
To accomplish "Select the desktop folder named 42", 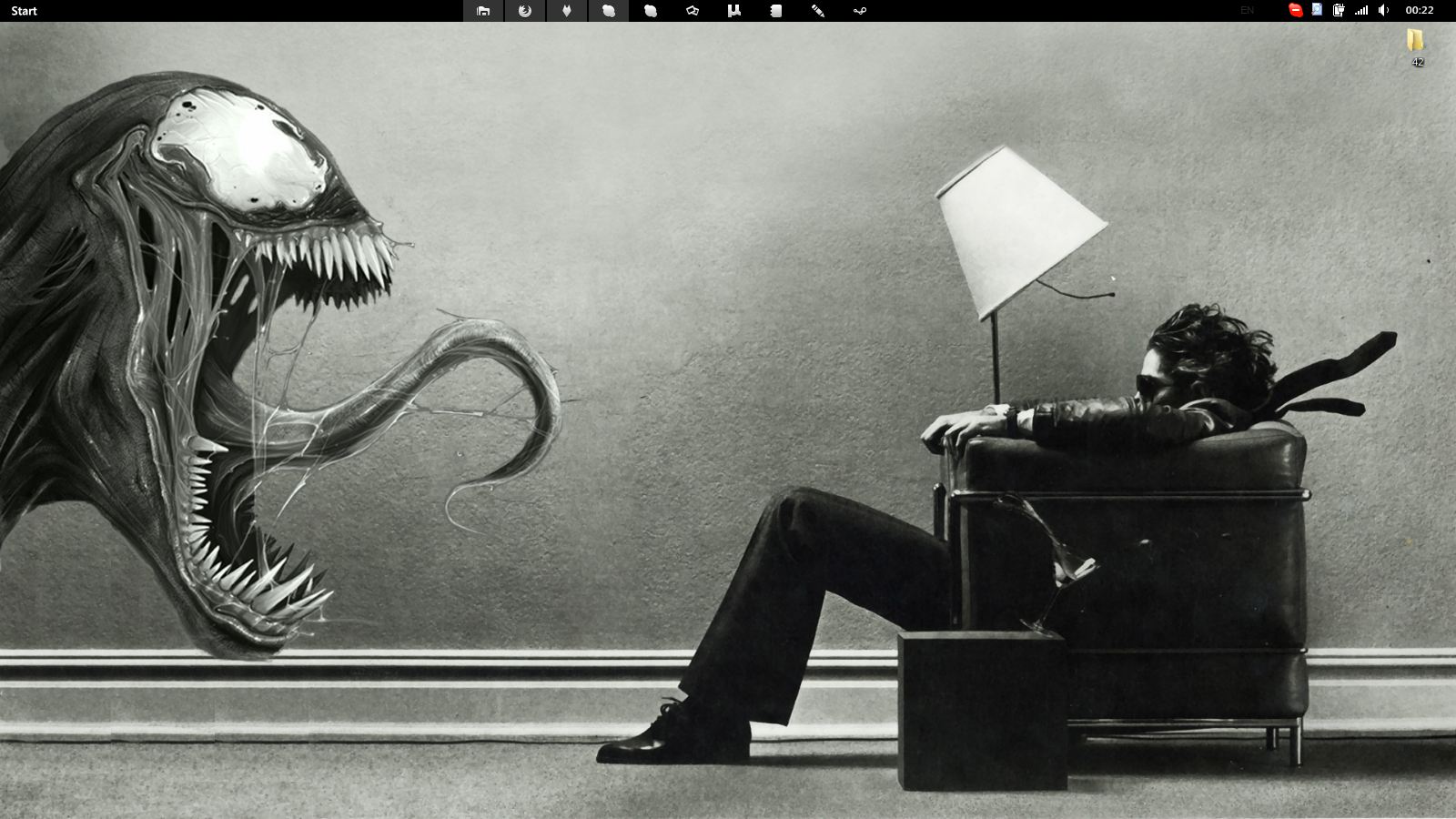I will point(1416,47).
